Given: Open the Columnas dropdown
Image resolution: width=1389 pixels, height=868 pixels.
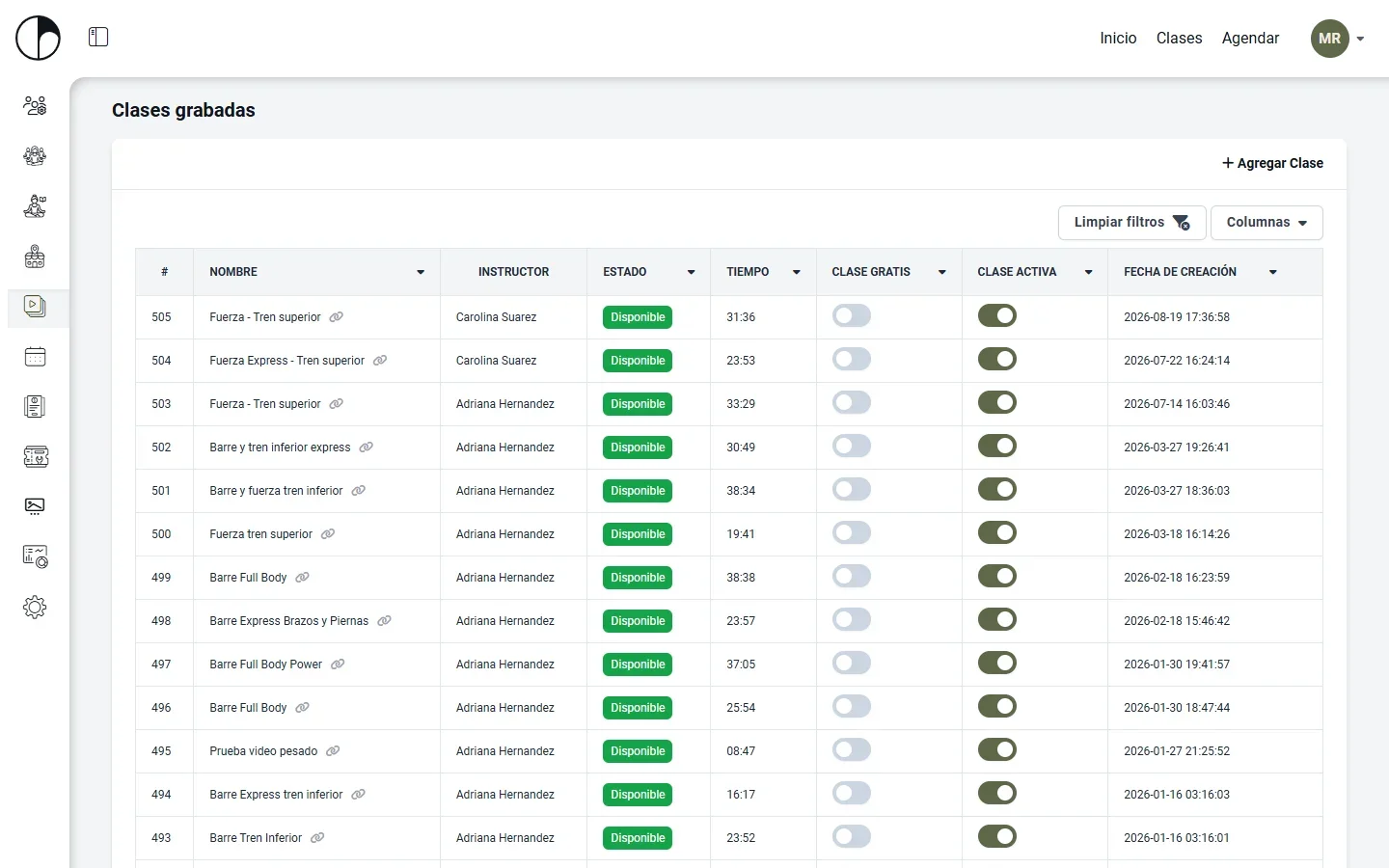Looking at the screenshot, I should [1266, 222].
